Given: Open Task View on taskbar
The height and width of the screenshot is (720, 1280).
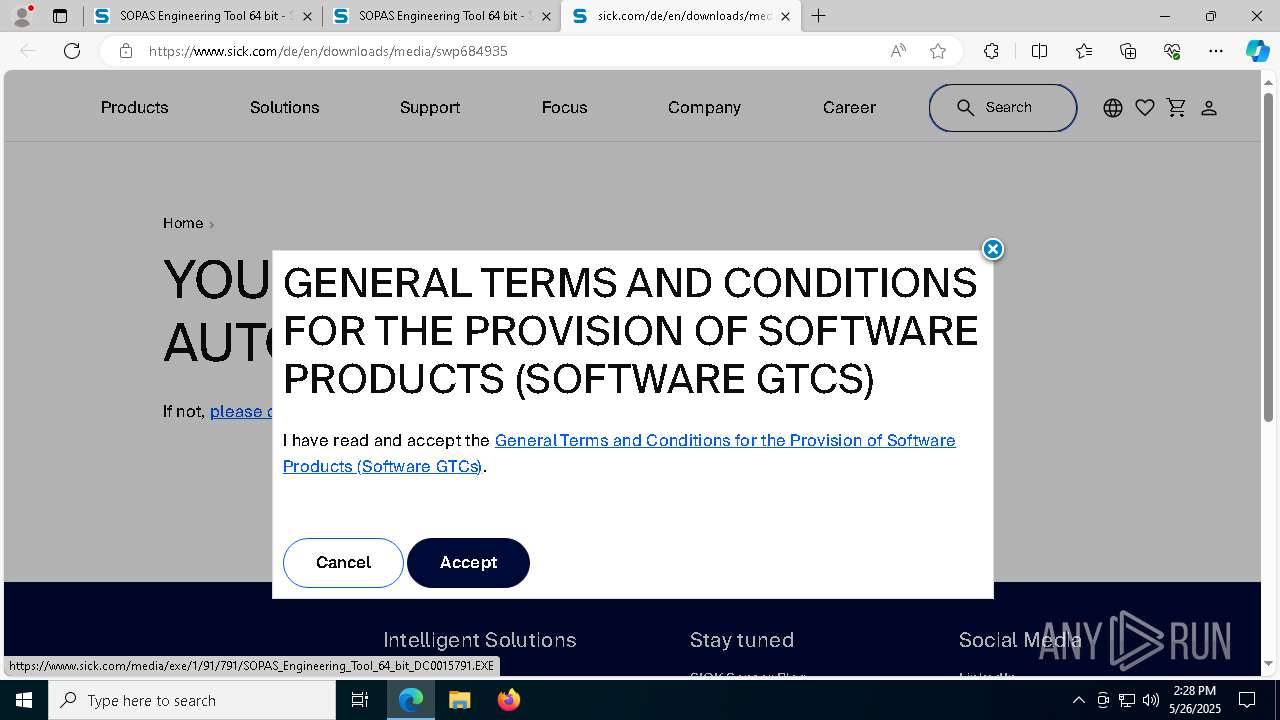Looking at the screenshot, I should point(360,700).
